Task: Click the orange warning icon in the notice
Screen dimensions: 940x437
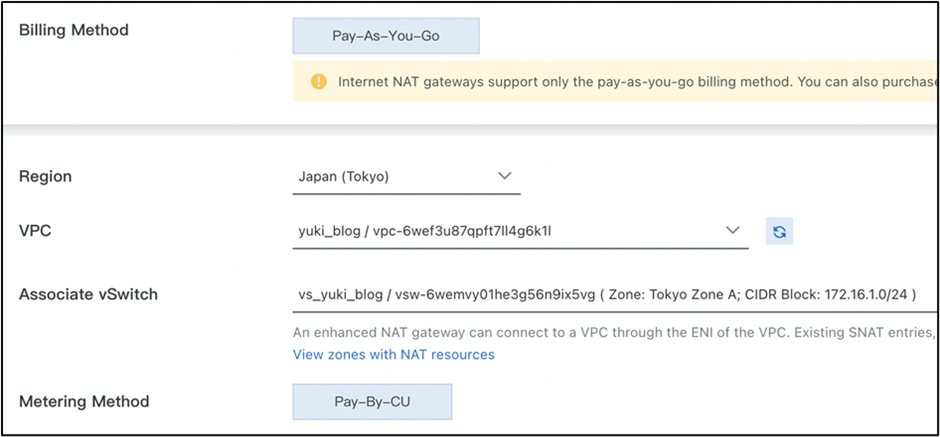Action: [318, 82]
